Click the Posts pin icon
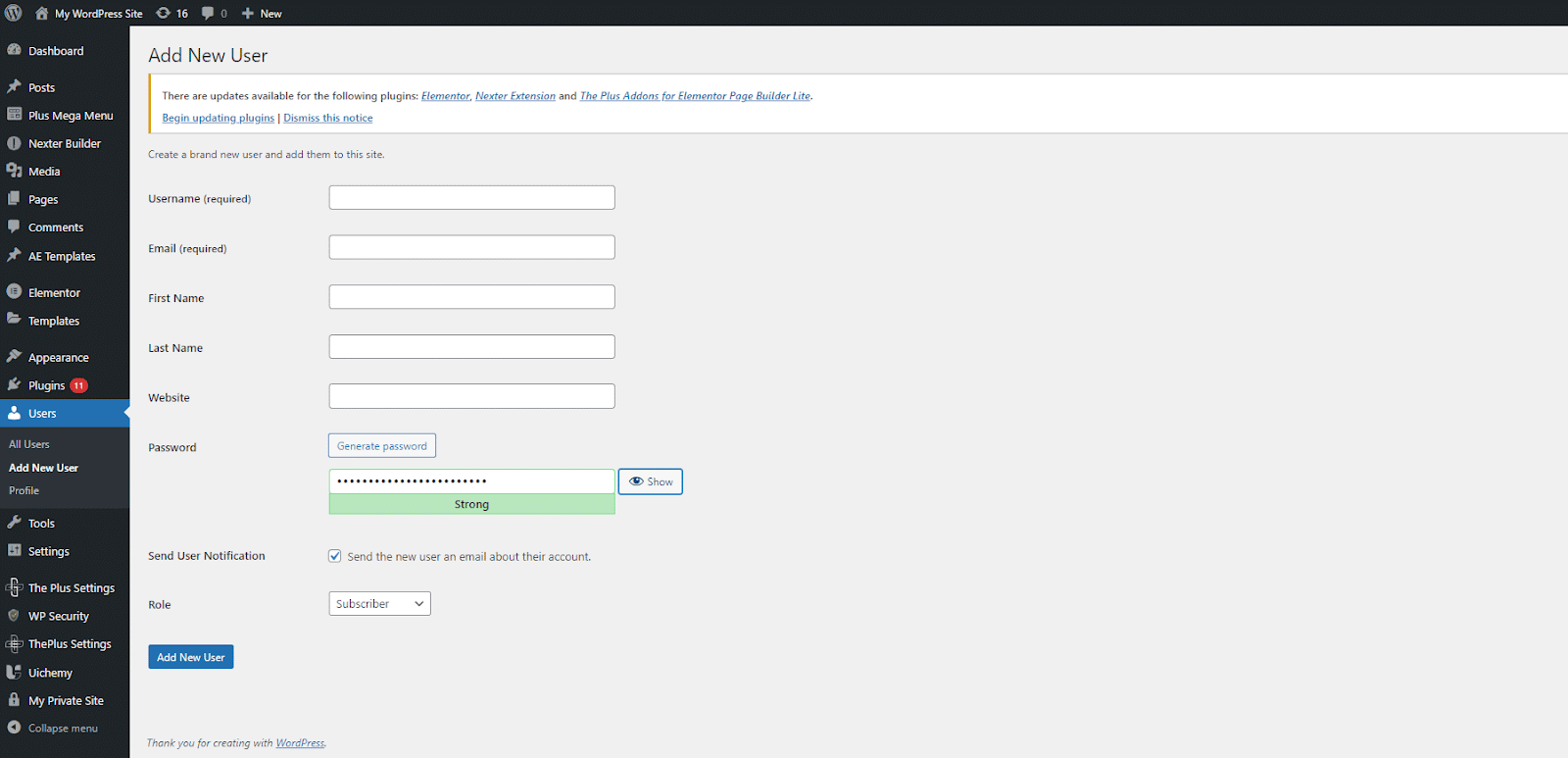The width and height of the screenshot is (1568, 758). pyautogui.click(x=14, y=87)
